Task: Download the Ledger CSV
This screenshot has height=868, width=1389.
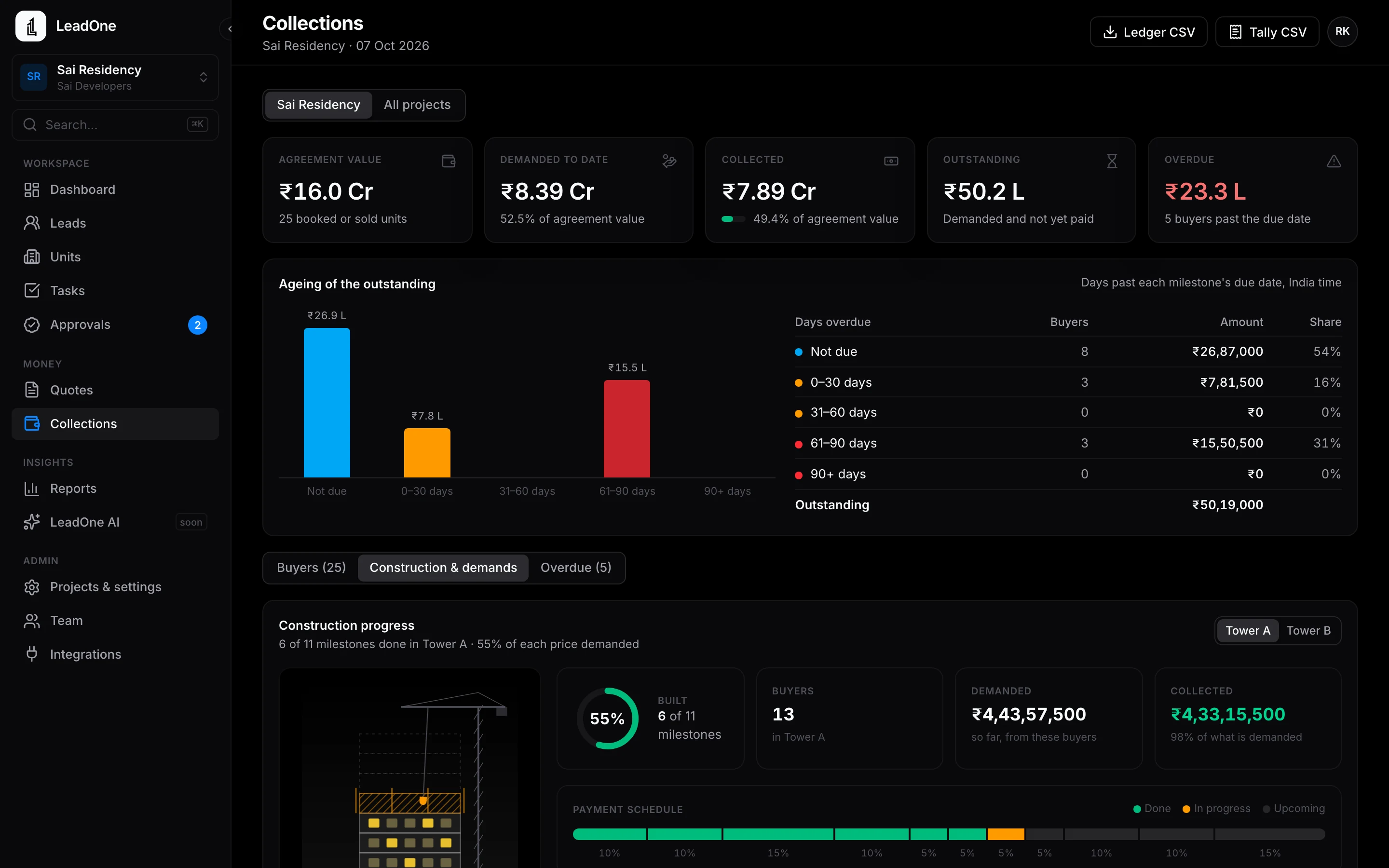Action: 1148,32
